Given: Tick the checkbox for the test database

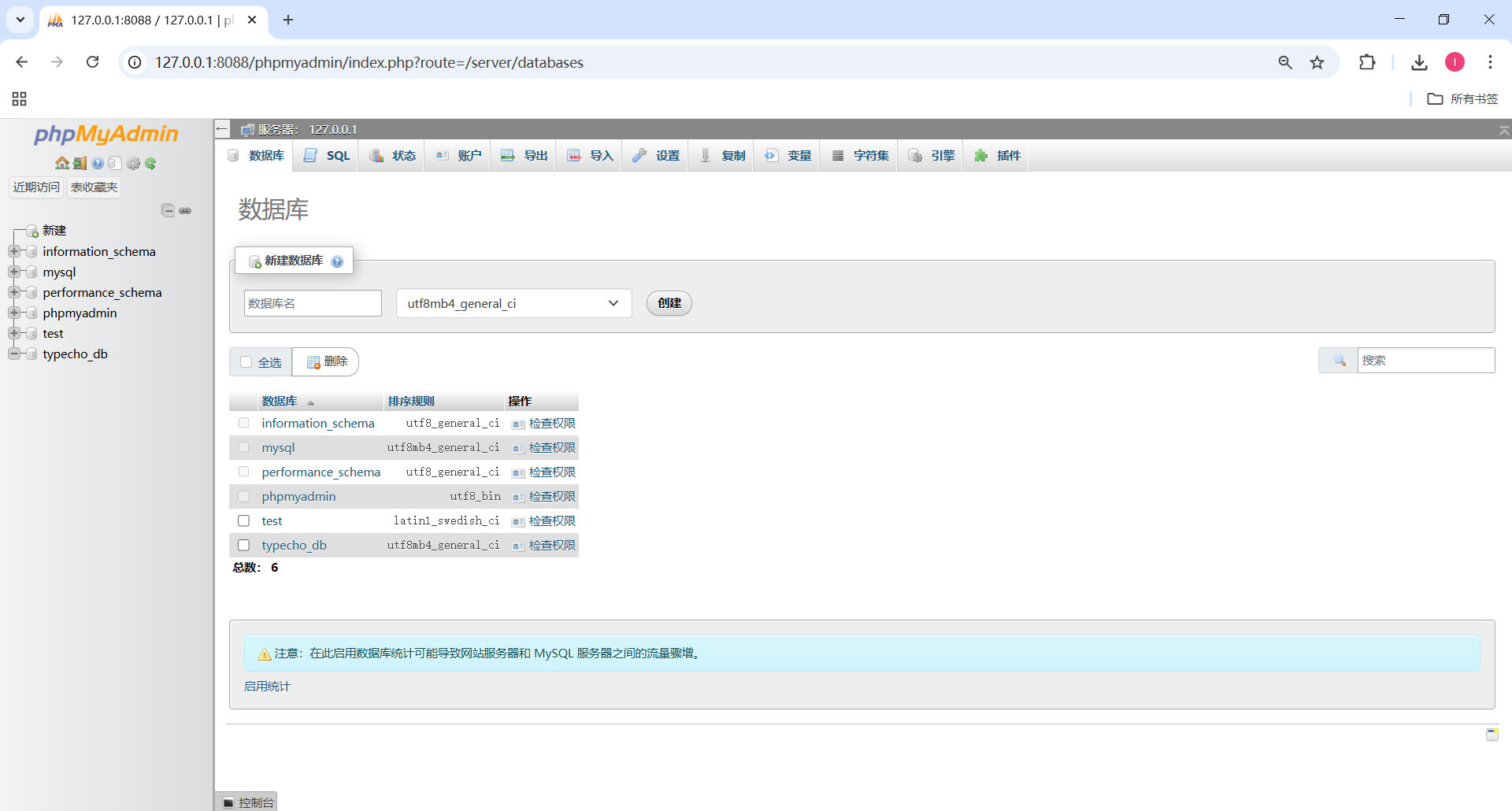Looking at the screenshot, I should point(244,520).
